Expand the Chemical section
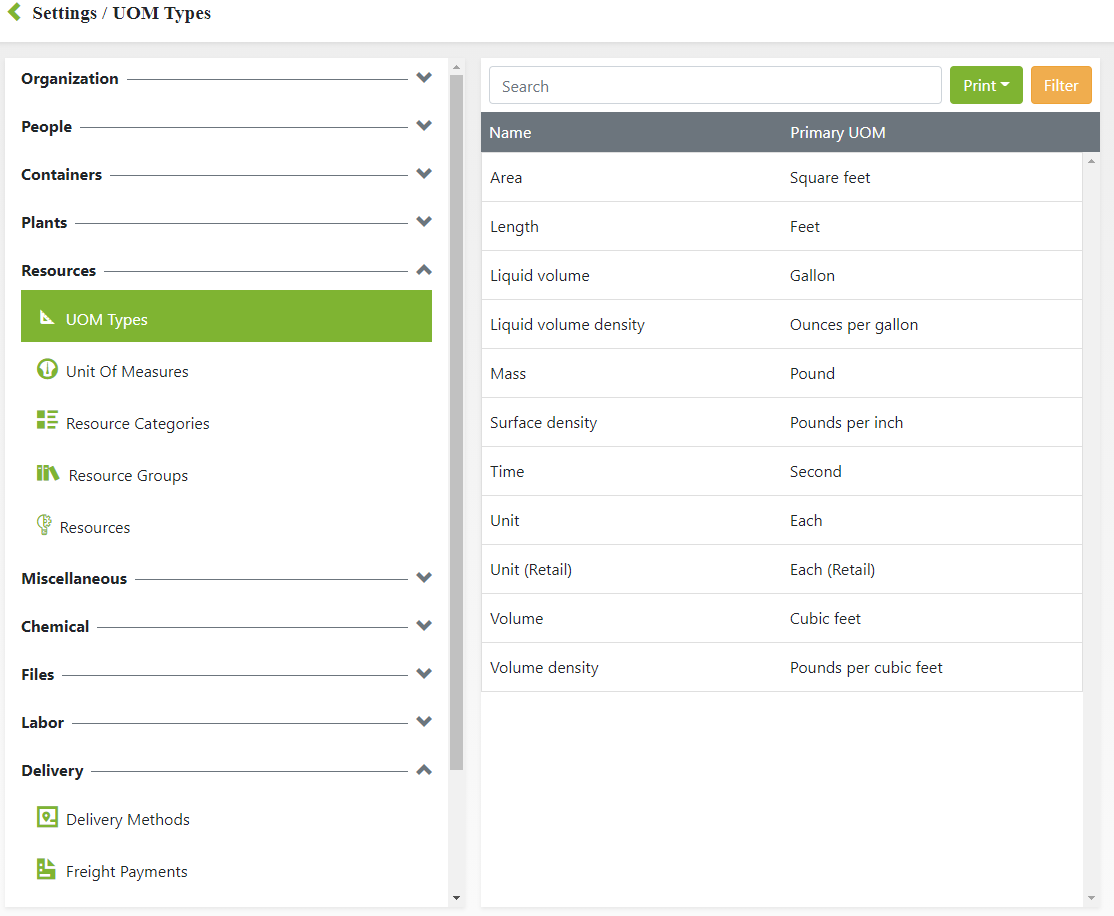The image size is (1114, 916). [424, 626]
